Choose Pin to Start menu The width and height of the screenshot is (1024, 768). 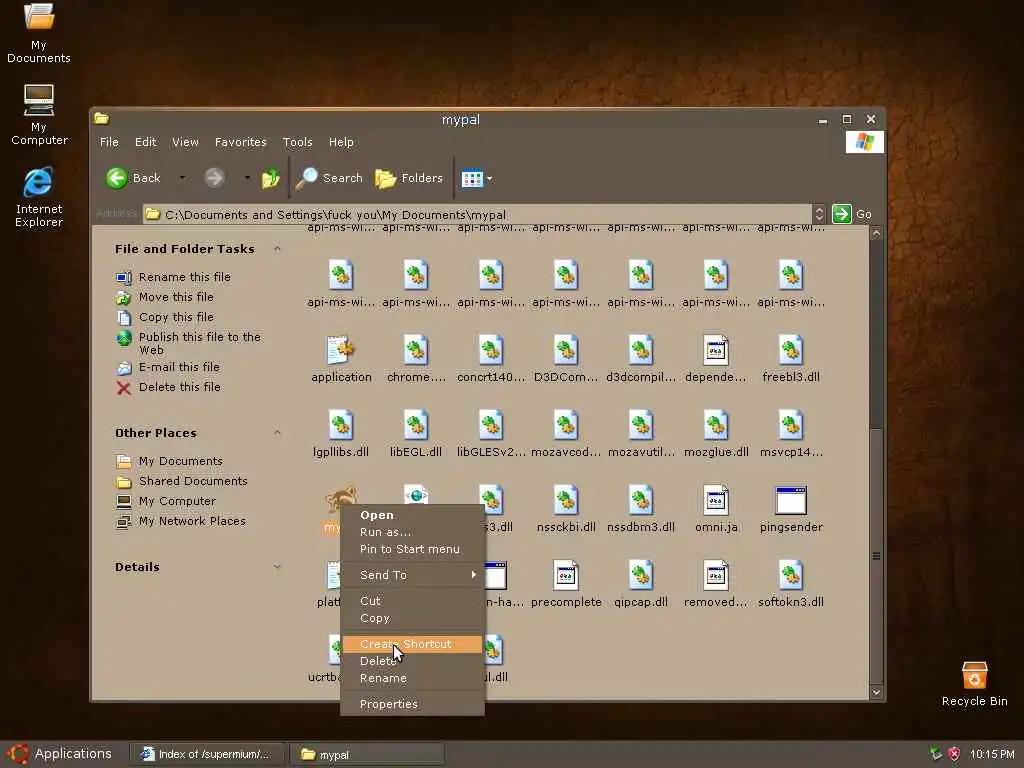point(412,549)
